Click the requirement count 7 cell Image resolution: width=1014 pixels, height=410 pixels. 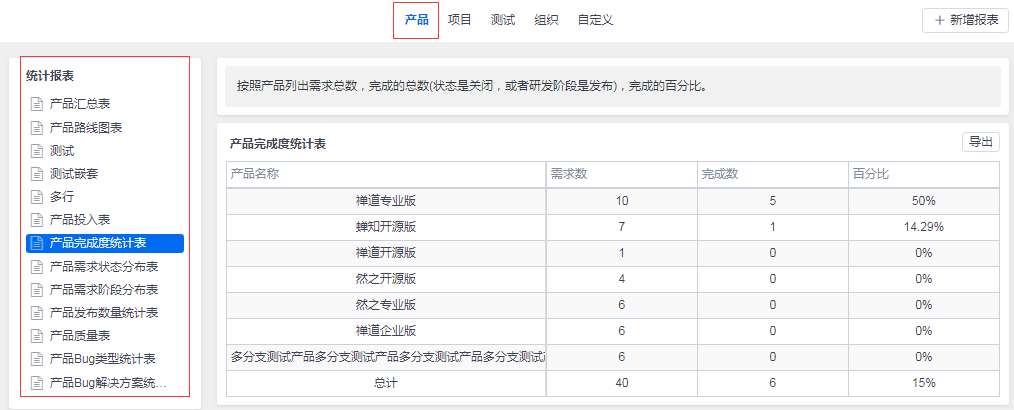(x=621, y=227)
